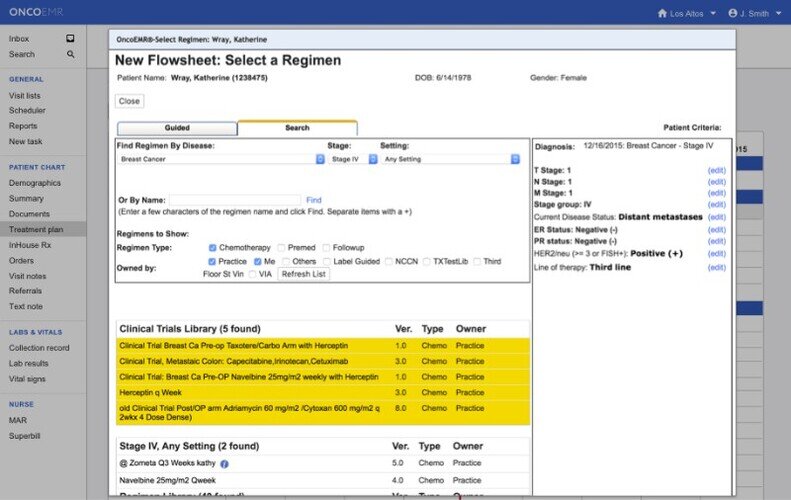Click the user profile icon beside J. Smith
Viewport: 791px width, 500px height.
tap(733, 13)
